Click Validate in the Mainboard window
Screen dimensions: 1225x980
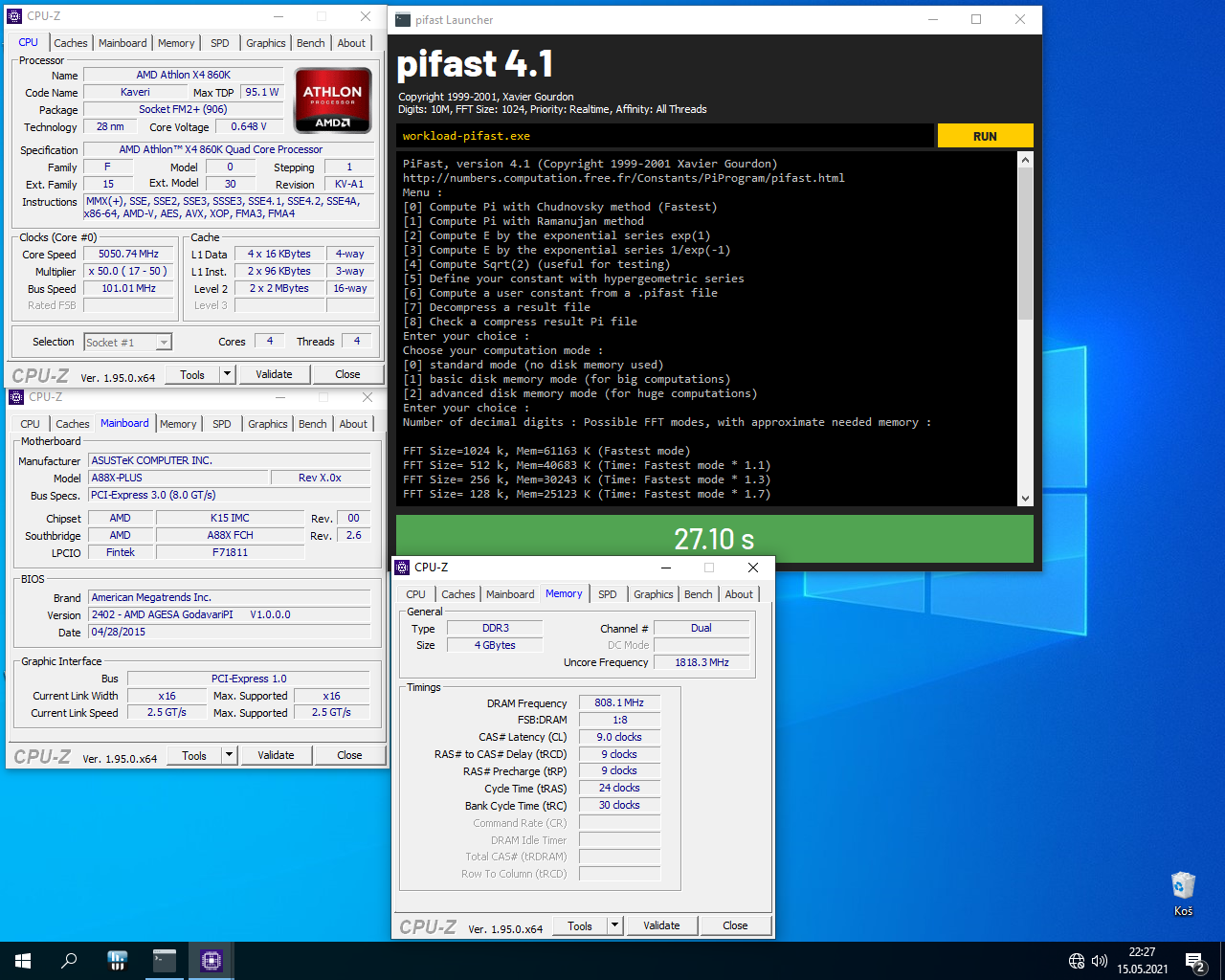(276, 755)
